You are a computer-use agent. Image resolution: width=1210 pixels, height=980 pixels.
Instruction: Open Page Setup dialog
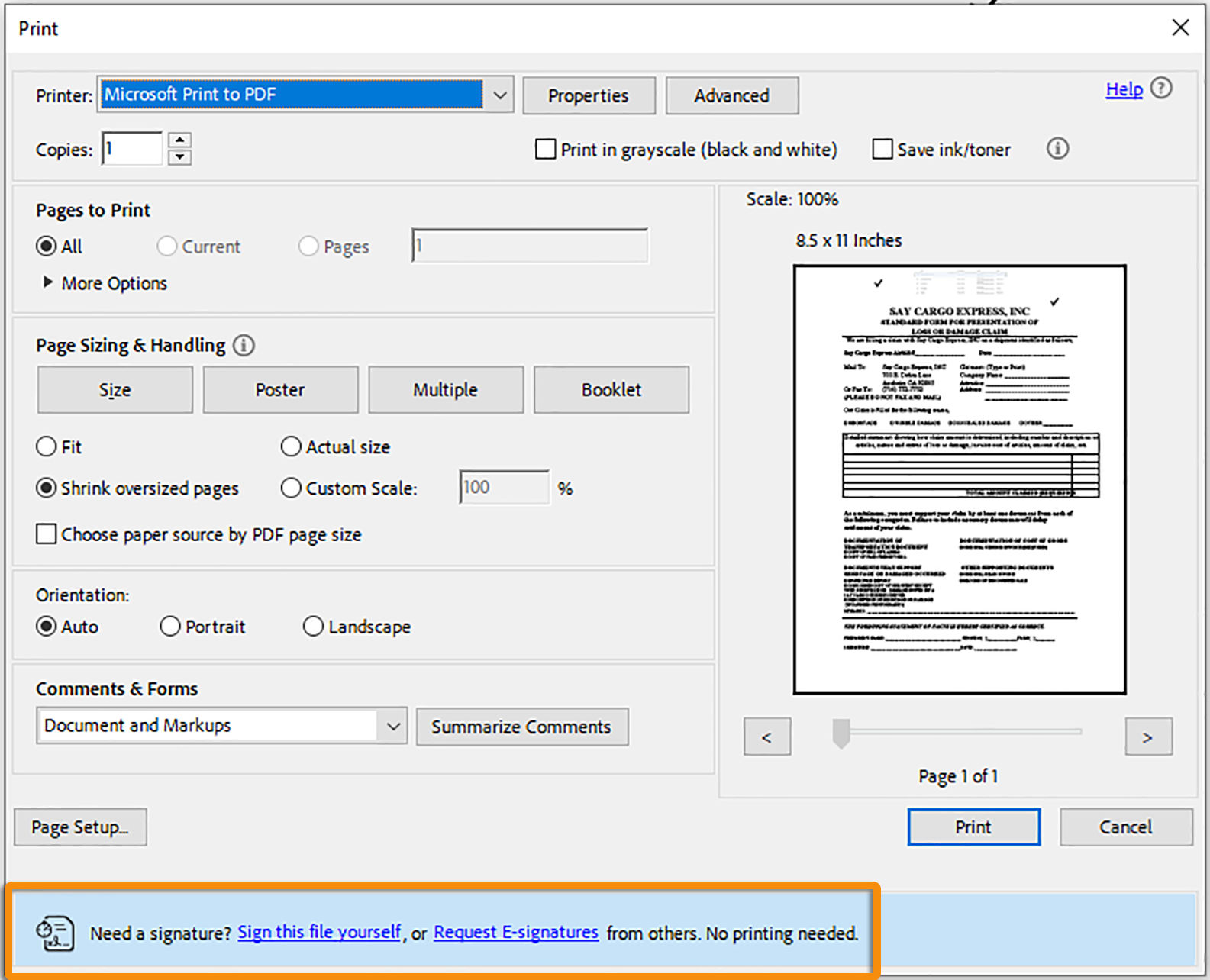point(80,827)
